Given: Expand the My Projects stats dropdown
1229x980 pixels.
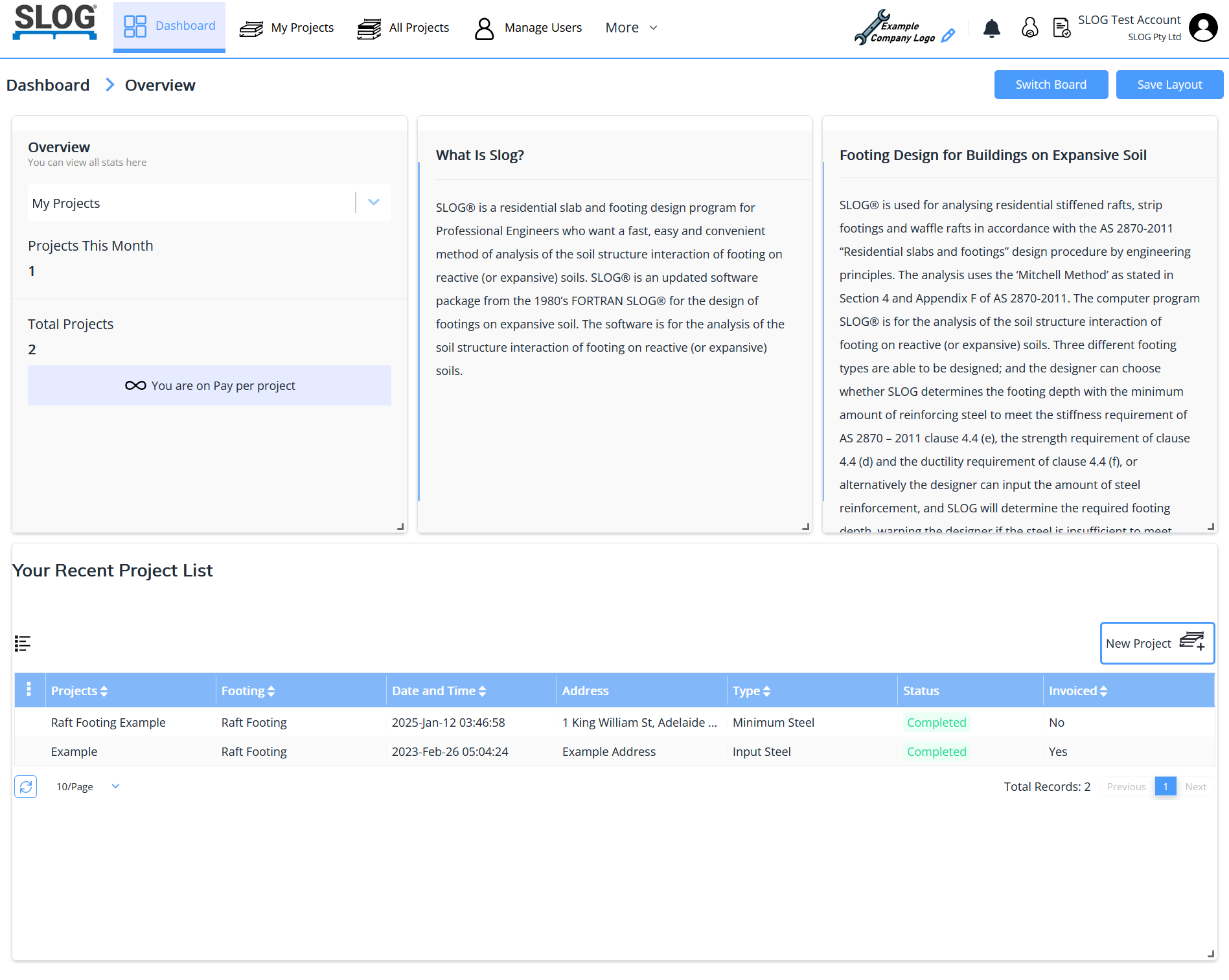Looking at the screenshot, I should tap(374, 202).
